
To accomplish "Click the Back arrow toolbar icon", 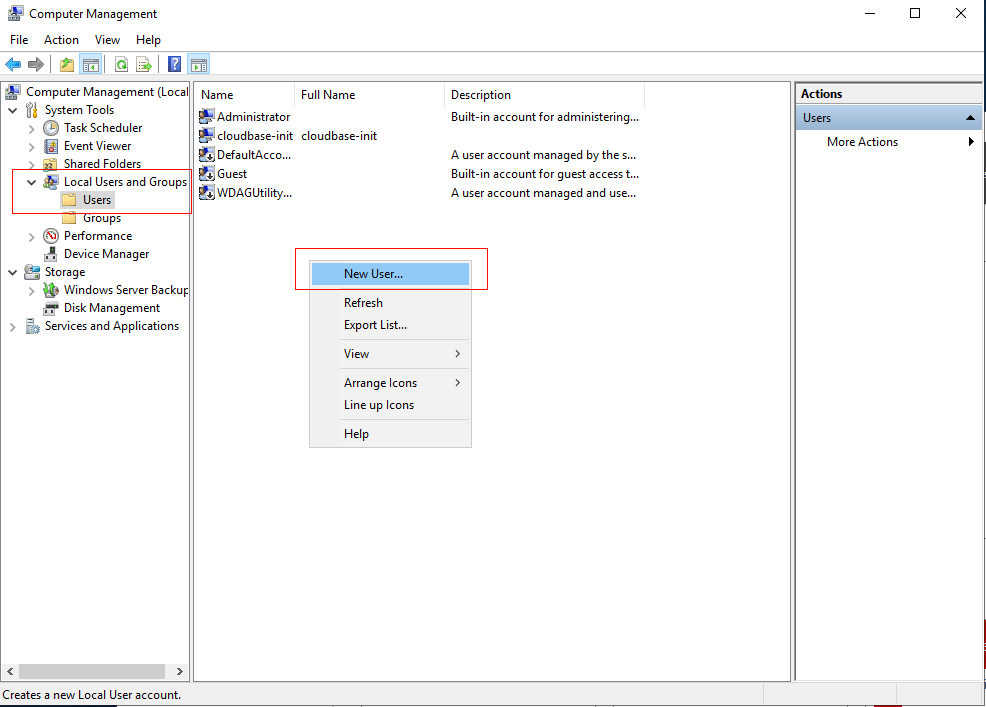I will [x=13, y=64].
